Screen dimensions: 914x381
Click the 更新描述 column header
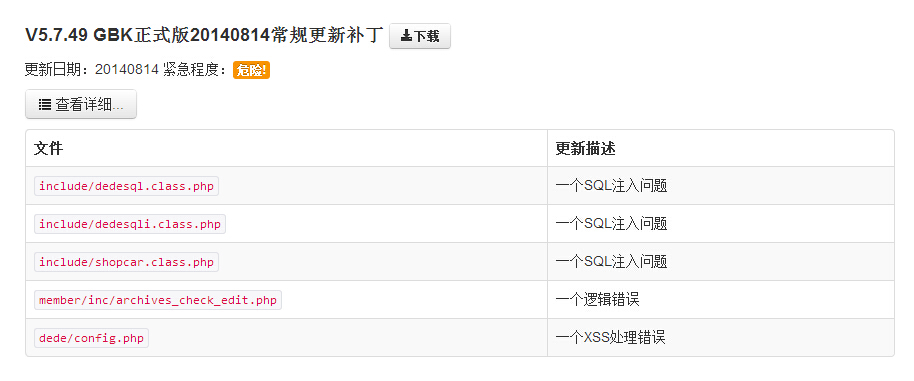point(585,149)
